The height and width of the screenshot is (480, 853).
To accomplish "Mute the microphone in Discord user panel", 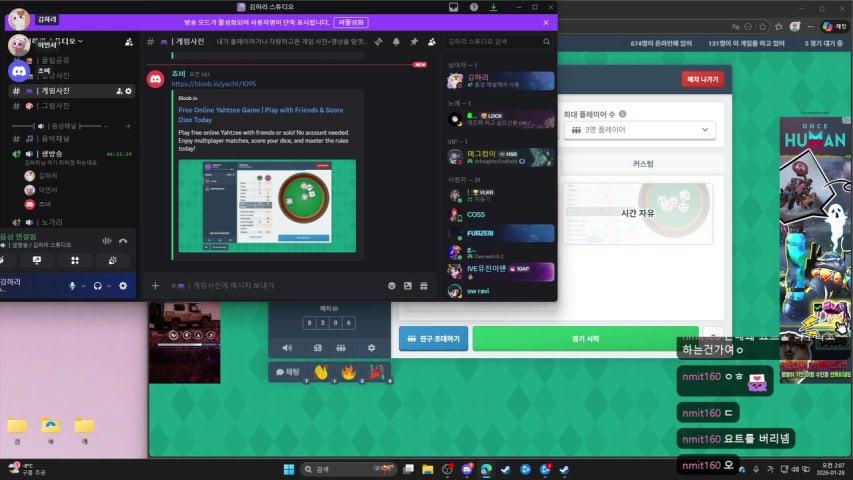I will [x=72, y=286].
